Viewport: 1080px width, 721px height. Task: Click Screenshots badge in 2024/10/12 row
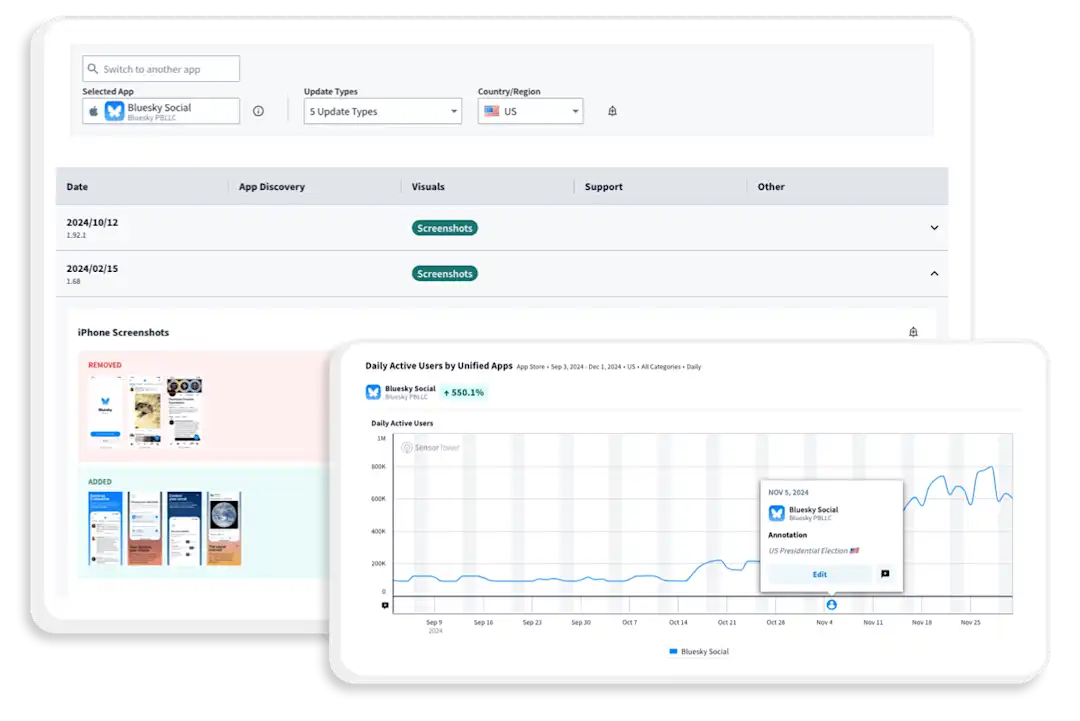(445, 228)
